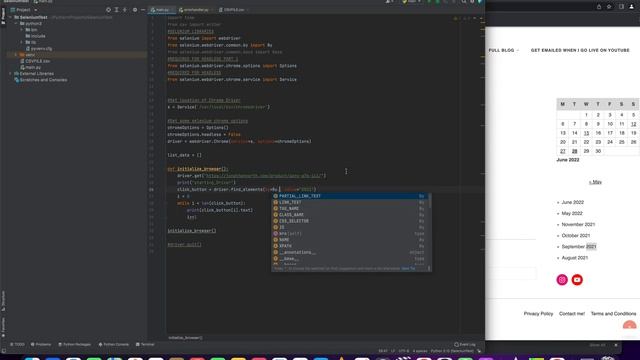Image resolution: width=640 pixels, height=360 pixels.
Task: Click calendar date 12 in browser
Action: [x=633, y=124]
